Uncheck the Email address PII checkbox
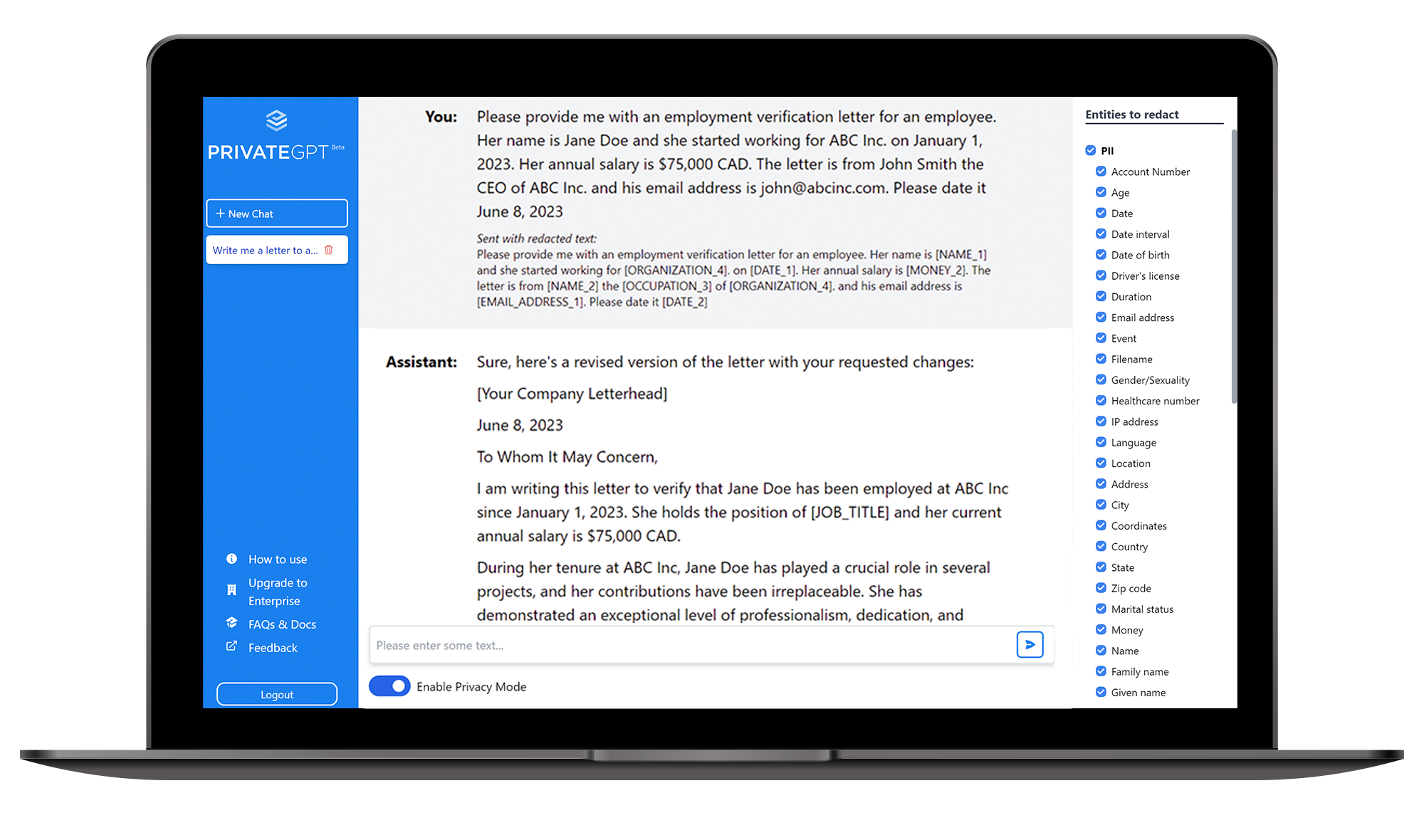The height and width of the screenshot is (840, 1424). (1100, 317)
